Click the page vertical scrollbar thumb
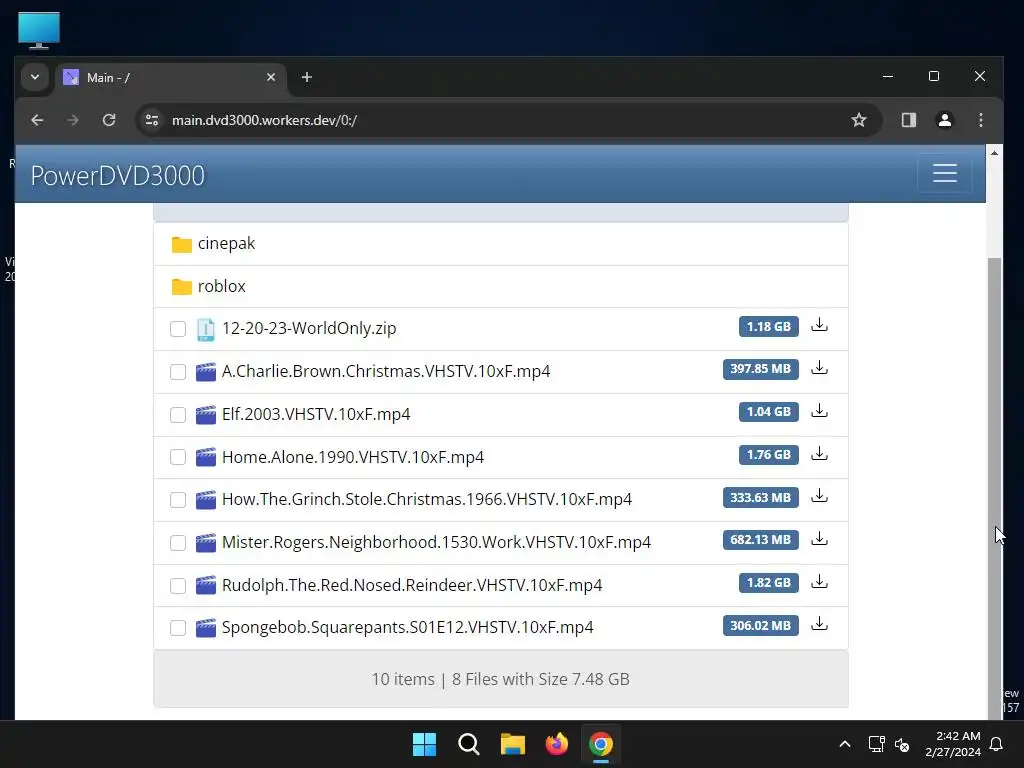Viewport: 1024px width, 768px height. pos(994,487)
